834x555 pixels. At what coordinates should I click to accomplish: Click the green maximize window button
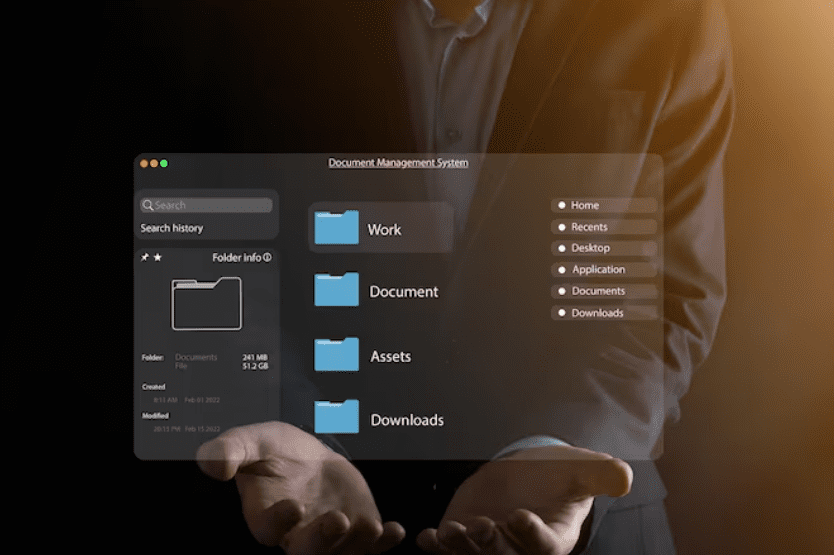tap(164, 163)
